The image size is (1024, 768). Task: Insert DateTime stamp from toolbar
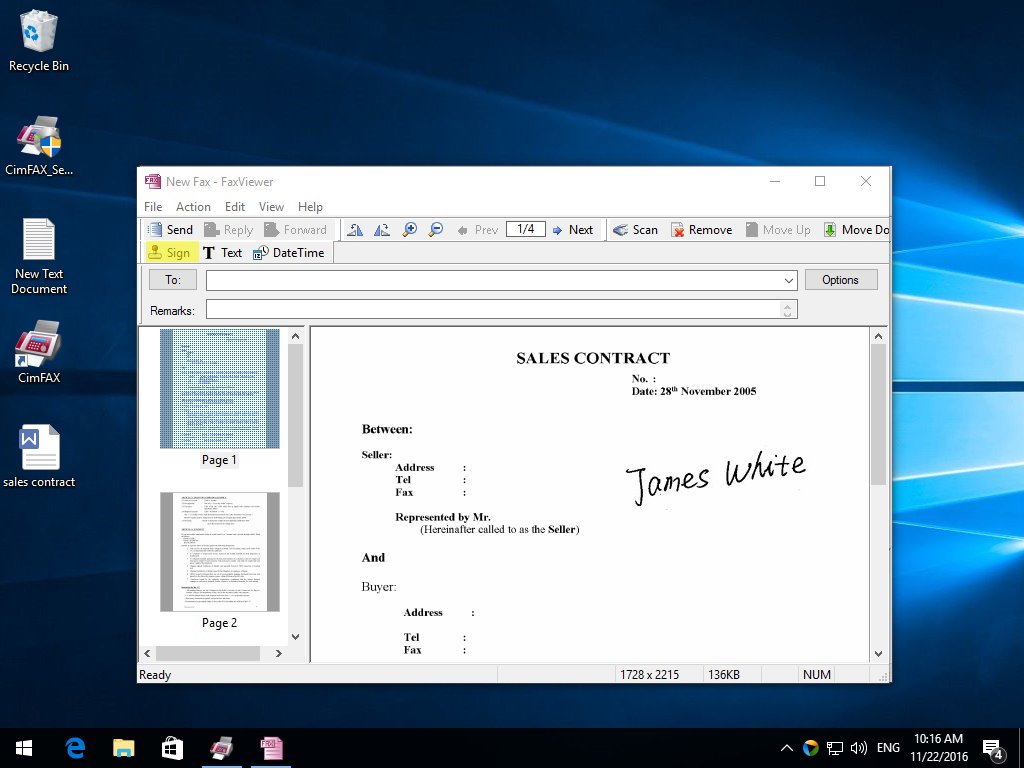click(x=289, y=253)
